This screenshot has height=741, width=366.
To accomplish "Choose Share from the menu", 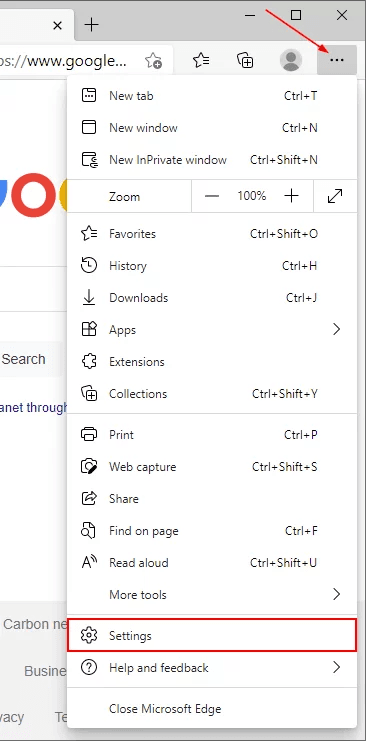I will [212, 499].
